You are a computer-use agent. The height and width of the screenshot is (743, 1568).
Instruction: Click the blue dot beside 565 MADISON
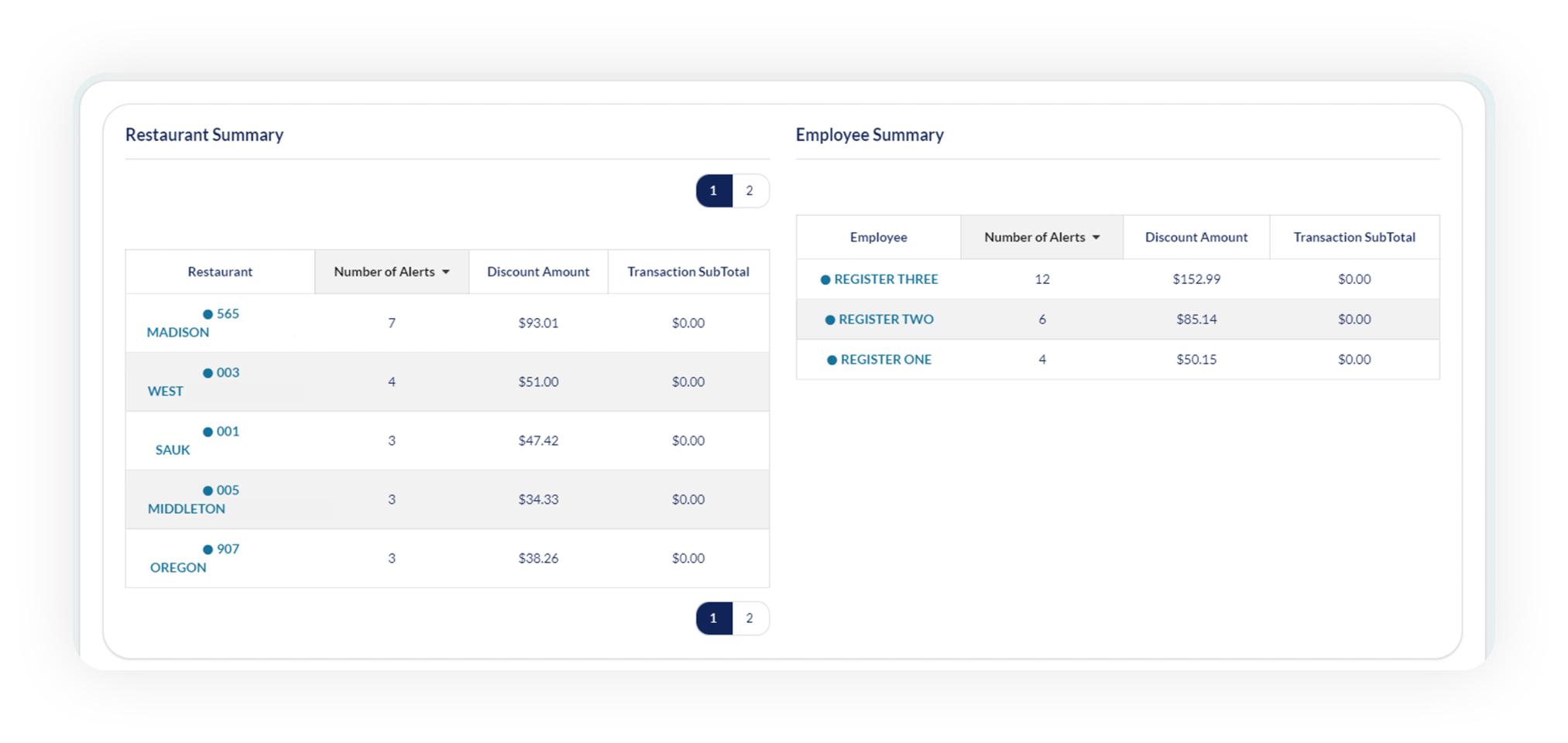[x=208, y=314]
